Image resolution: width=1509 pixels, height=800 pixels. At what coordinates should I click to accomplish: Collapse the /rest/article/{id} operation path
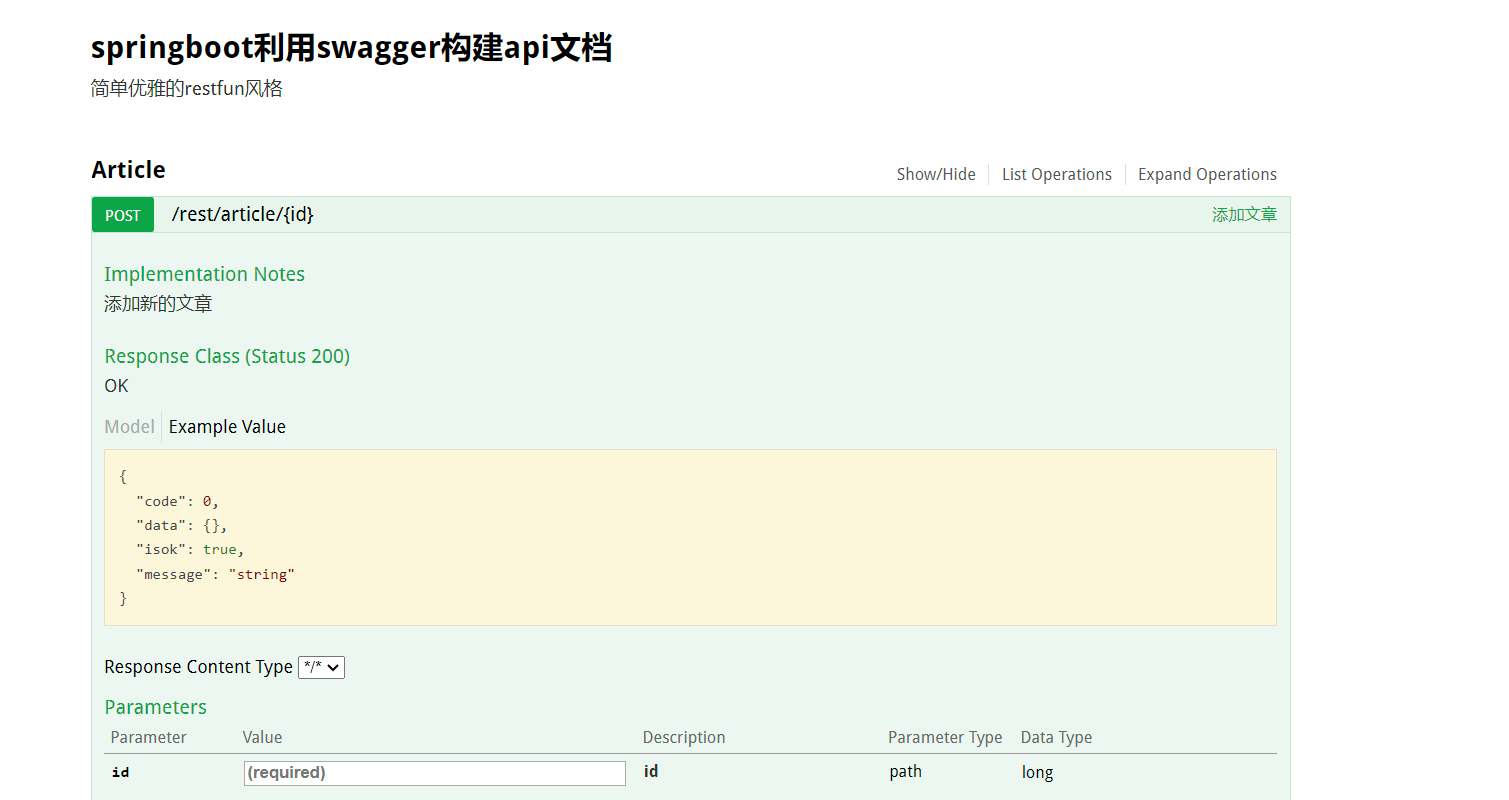click(x=243, y=214)
